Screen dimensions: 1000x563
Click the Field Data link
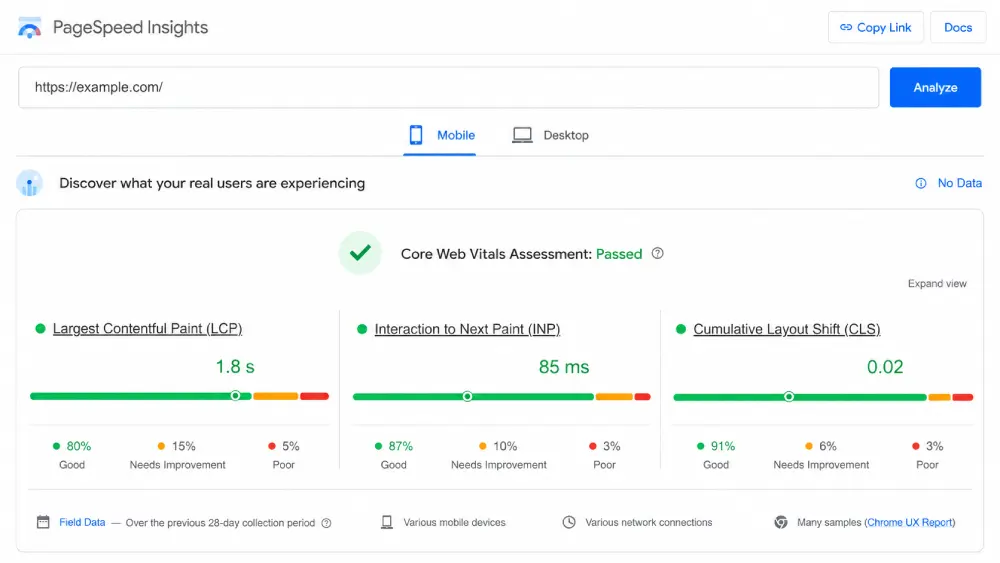tap(82, 522)
